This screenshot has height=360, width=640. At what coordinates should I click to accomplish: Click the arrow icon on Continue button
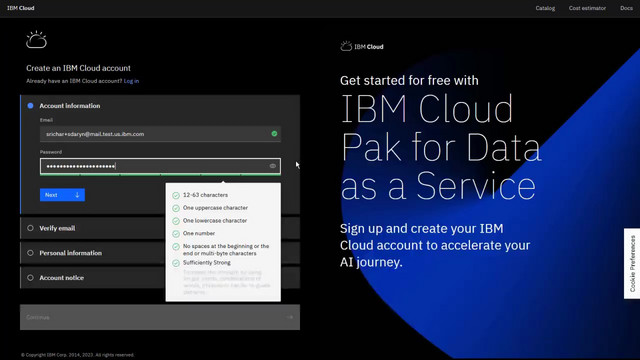[x=289, y=317]
